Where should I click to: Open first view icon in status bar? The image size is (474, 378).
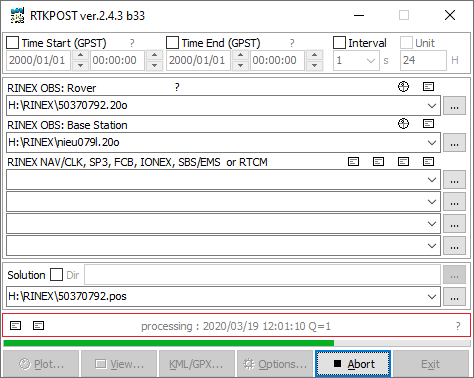(x=15, y=325)
